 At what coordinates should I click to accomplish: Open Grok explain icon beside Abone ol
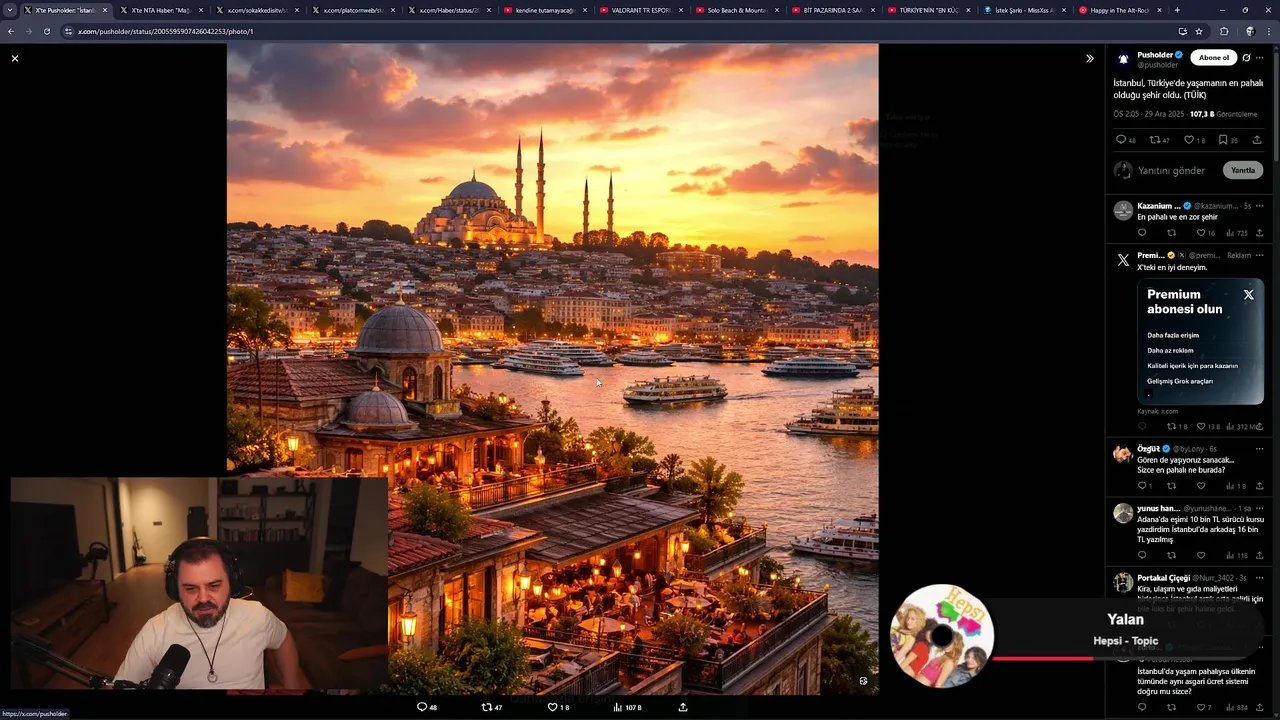click(x=1246, y=57)
